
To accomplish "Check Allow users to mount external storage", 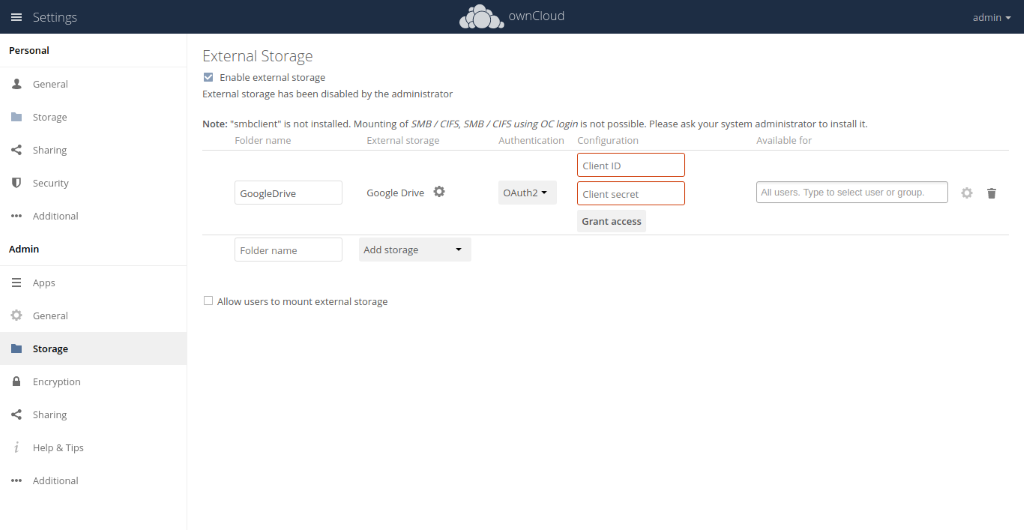I will [x=208, y=301].
